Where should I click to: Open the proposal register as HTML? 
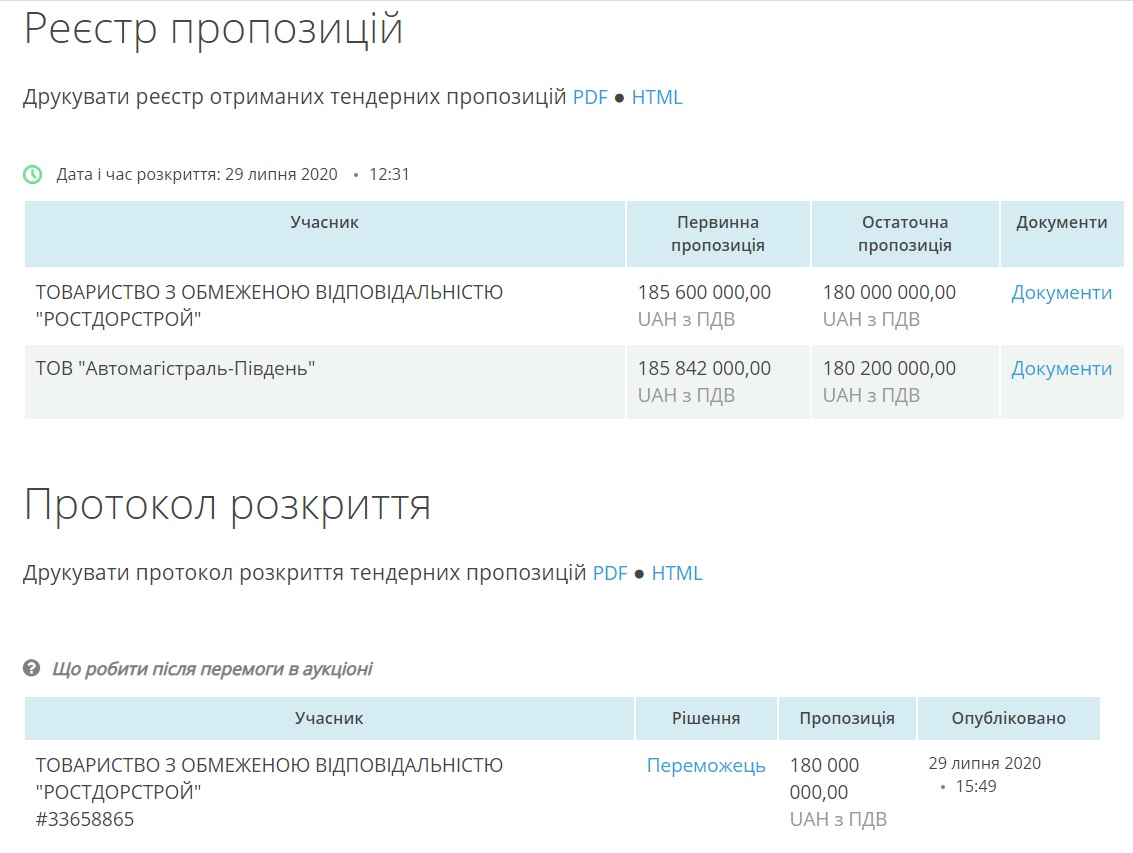click(657, 97)
